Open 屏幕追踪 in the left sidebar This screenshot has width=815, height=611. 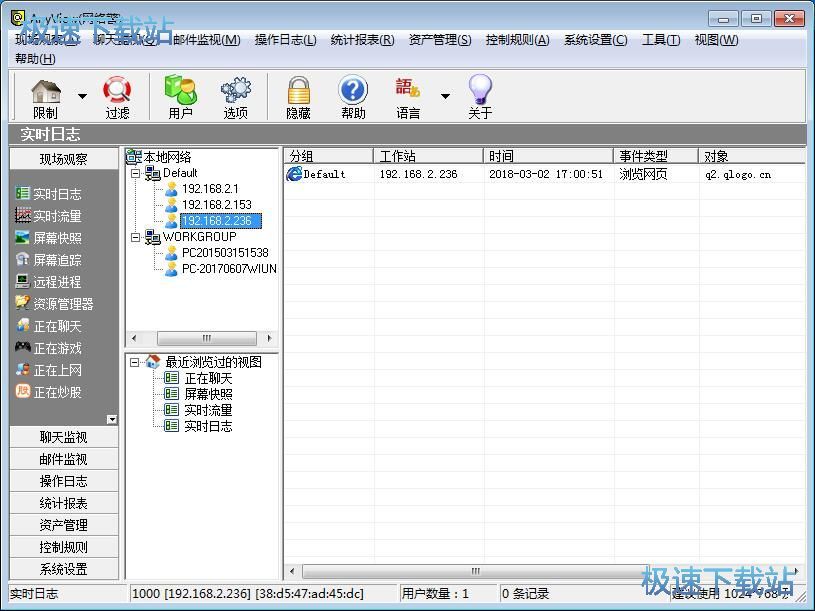click(48, 260)
